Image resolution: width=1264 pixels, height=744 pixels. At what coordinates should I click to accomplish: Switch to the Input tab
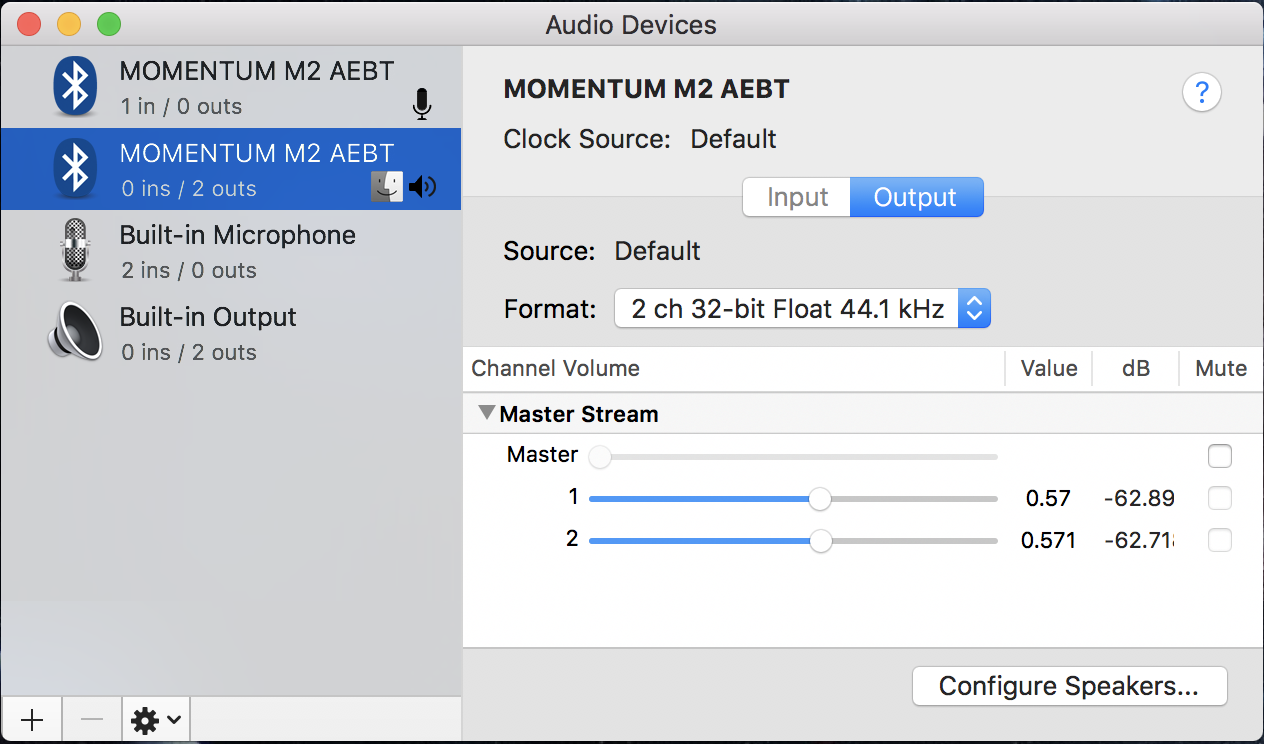click(797, 197)
